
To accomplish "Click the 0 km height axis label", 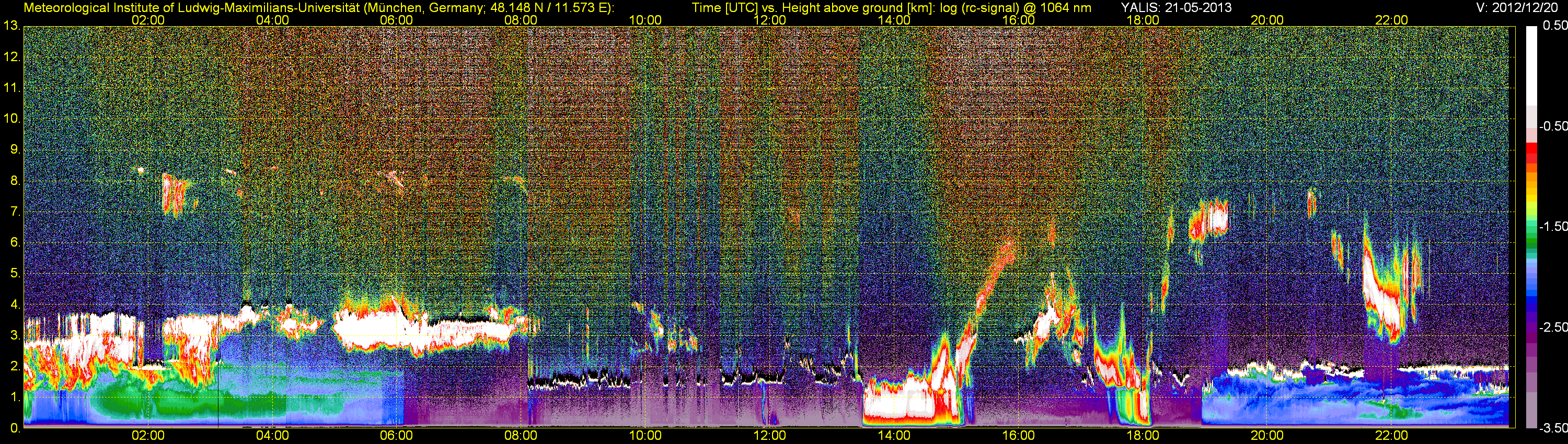I will click(x=15, y=428).
